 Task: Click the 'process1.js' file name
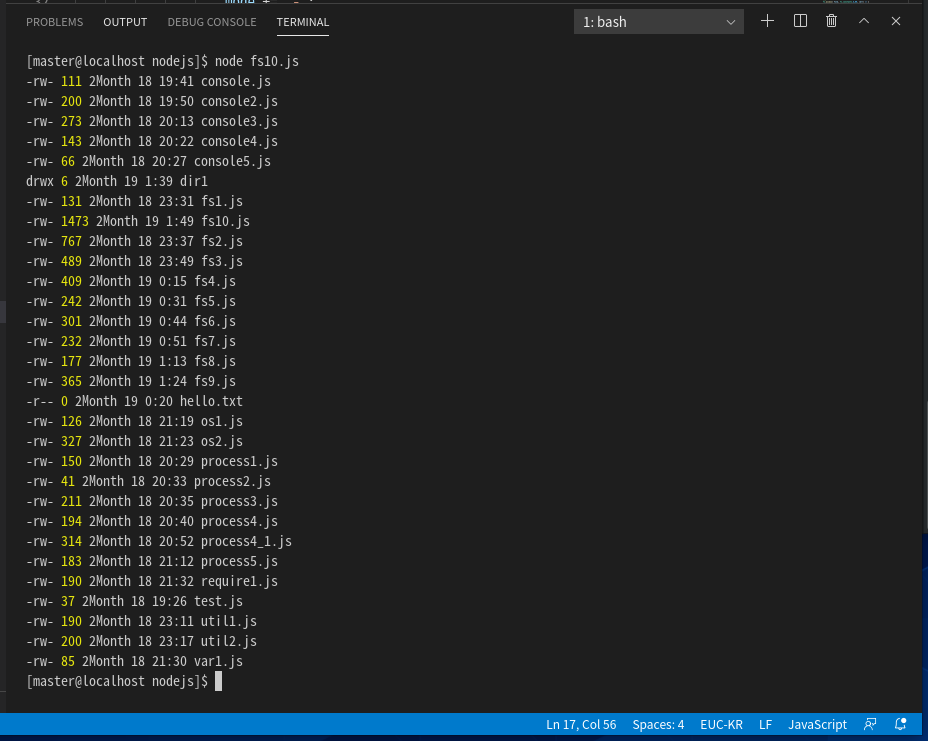click(239, 462)
